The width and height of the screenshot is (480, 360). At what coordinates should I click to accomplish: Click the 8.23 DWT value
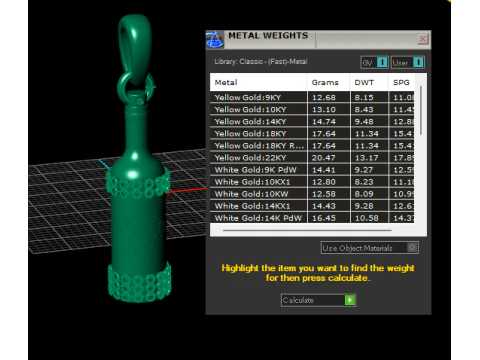click(x=364, y=182)
